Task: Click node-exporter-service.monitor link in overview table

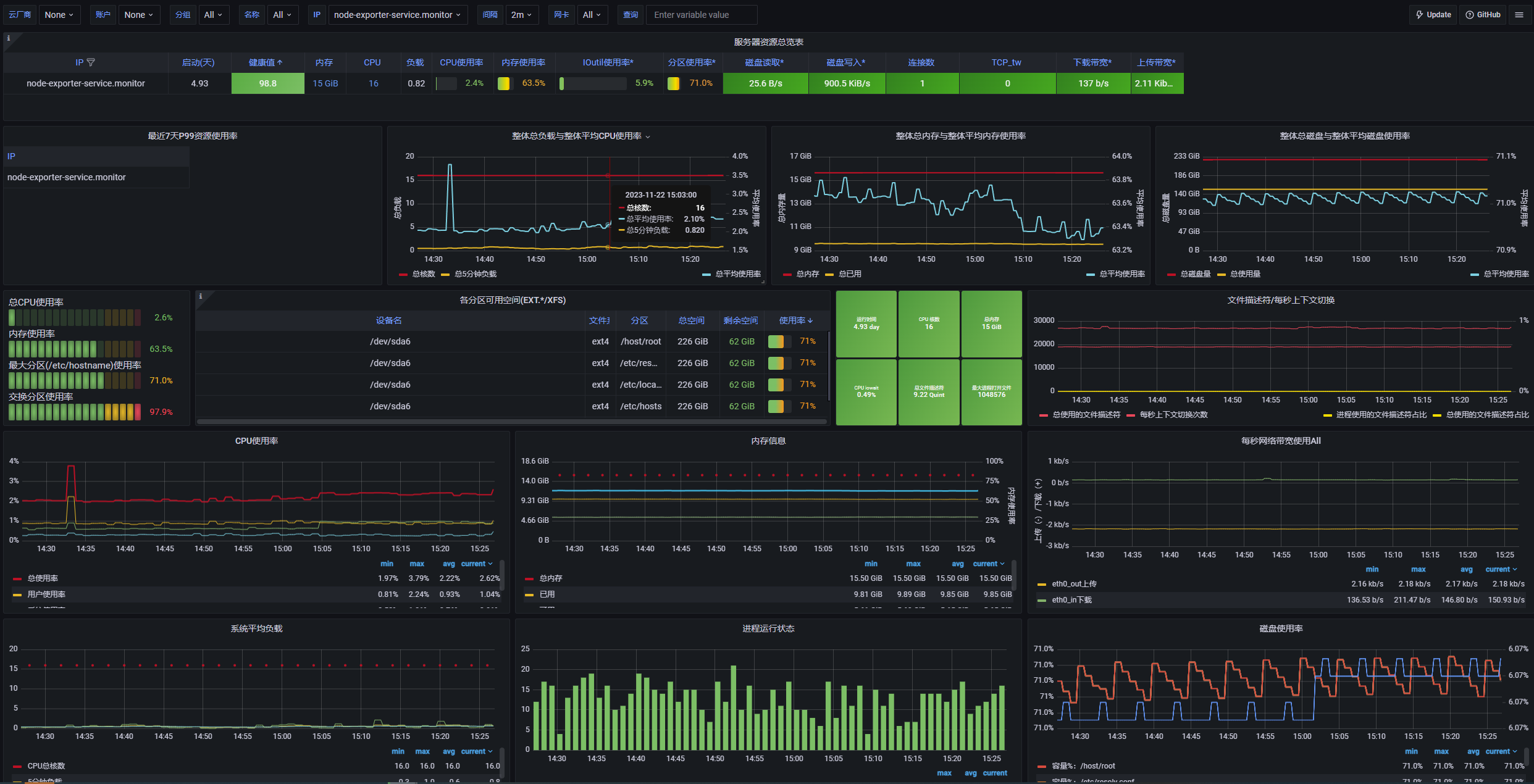Action: coord(85,83)
